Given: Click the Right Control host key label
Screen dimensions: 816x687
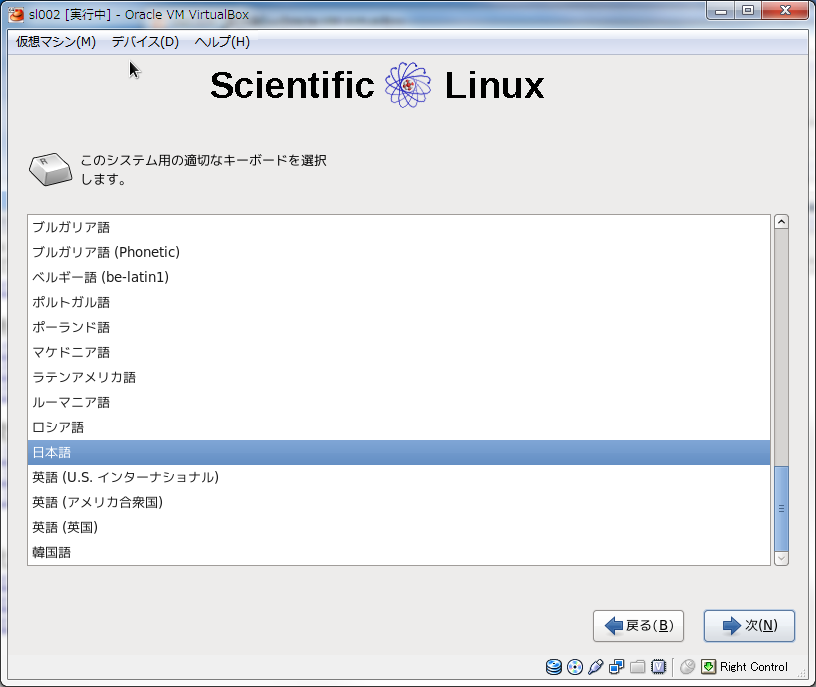Looking at the screenshot, I should pyautogui.click(x=754, y=667).
